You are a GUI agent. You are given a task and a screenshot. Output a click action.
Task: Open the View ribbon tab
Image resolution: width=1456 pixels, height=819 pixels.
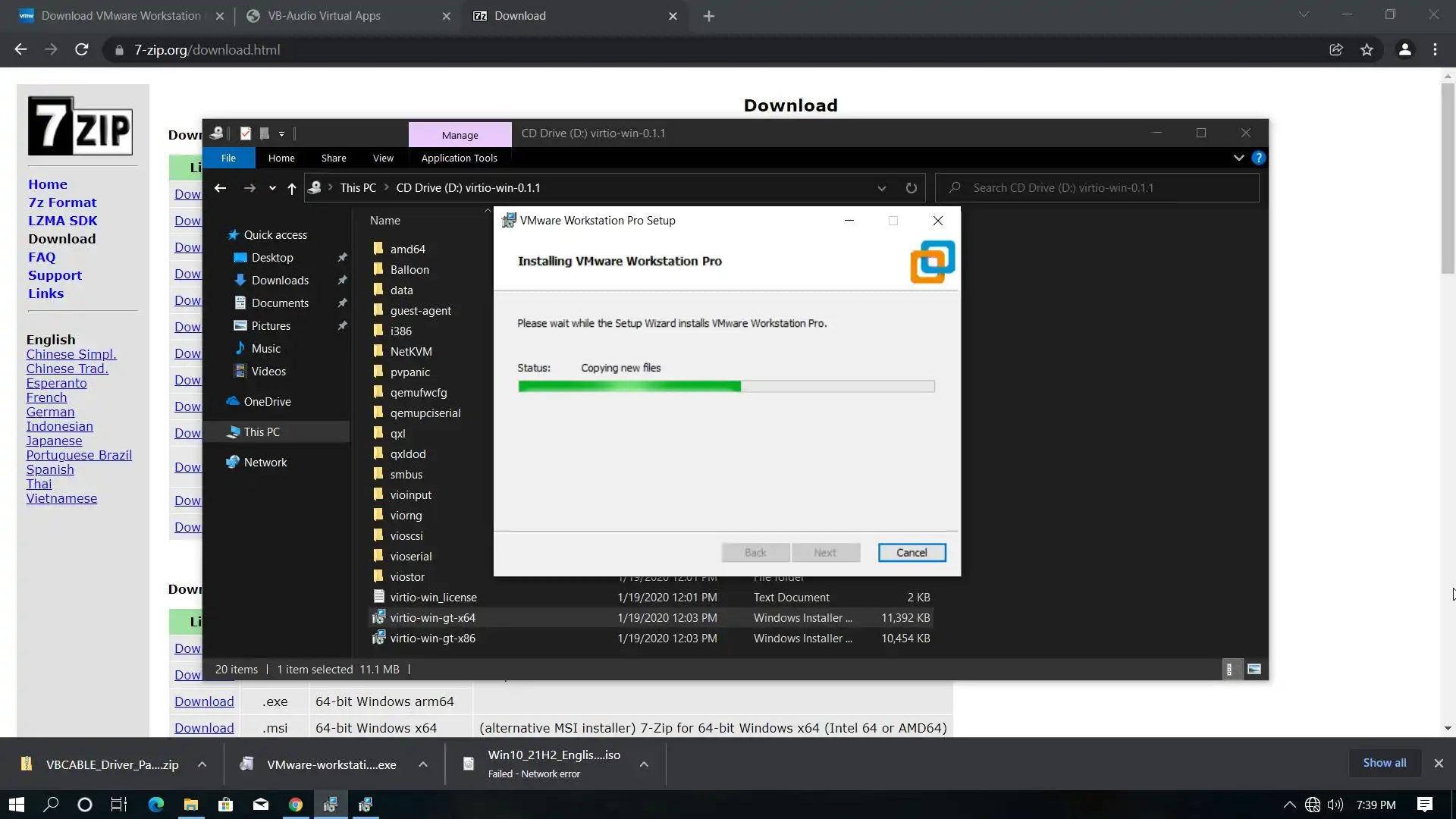tap(383, 158)
